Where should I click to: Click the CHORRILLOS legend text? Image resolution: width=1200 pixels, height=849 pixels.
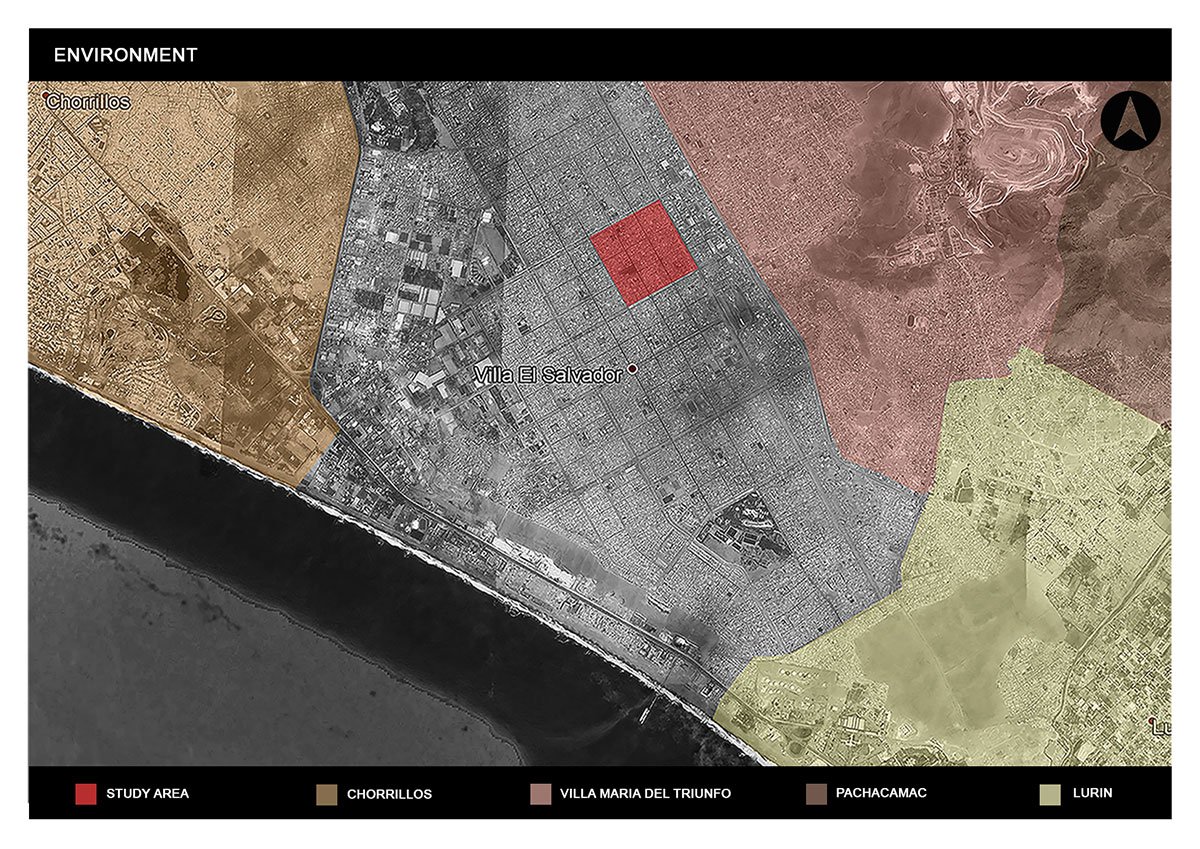[x=389, y=794]
